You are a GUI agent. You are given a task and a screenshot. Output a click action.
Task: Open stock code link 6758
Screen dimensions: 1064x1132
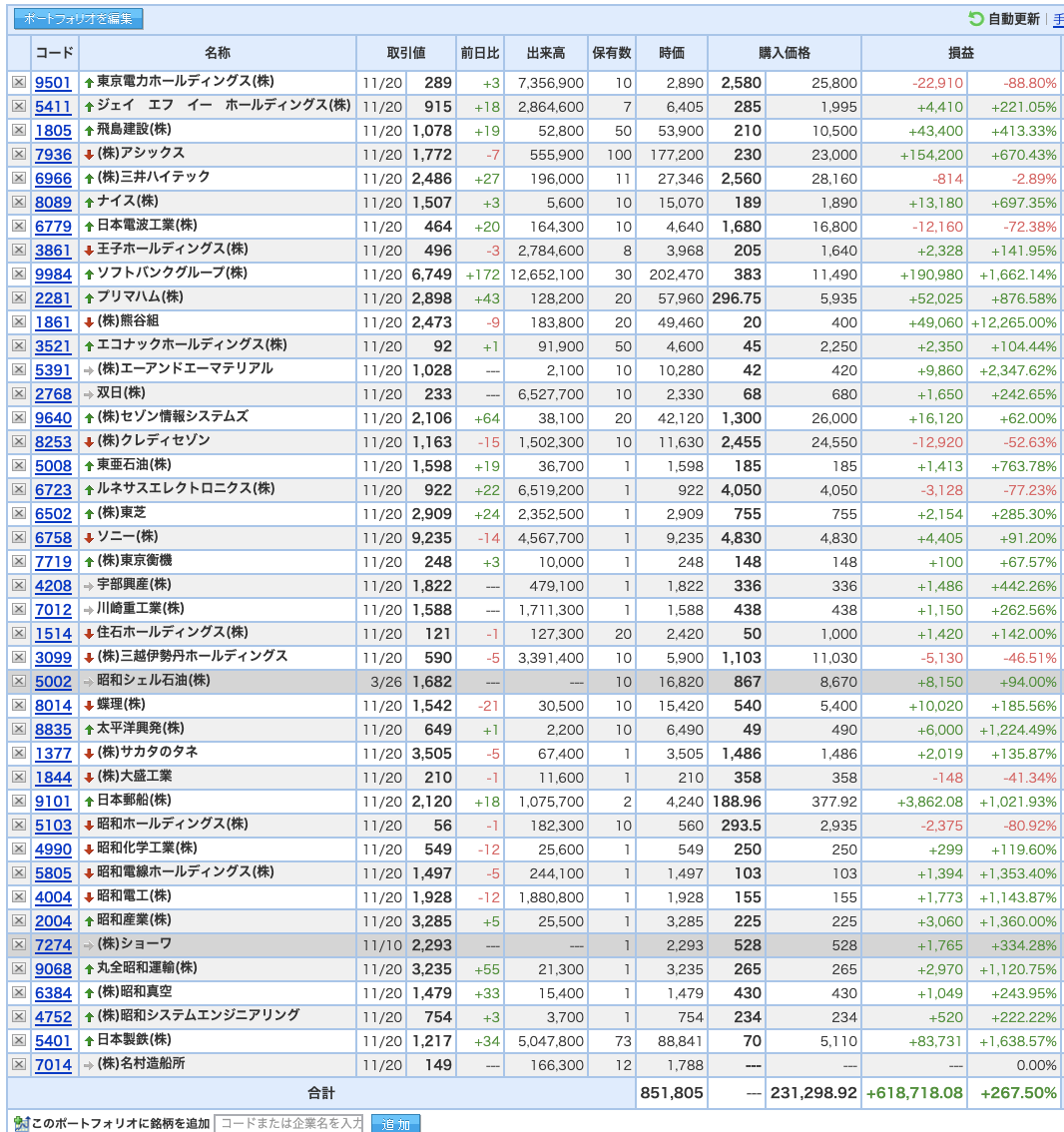pos(54,538)
